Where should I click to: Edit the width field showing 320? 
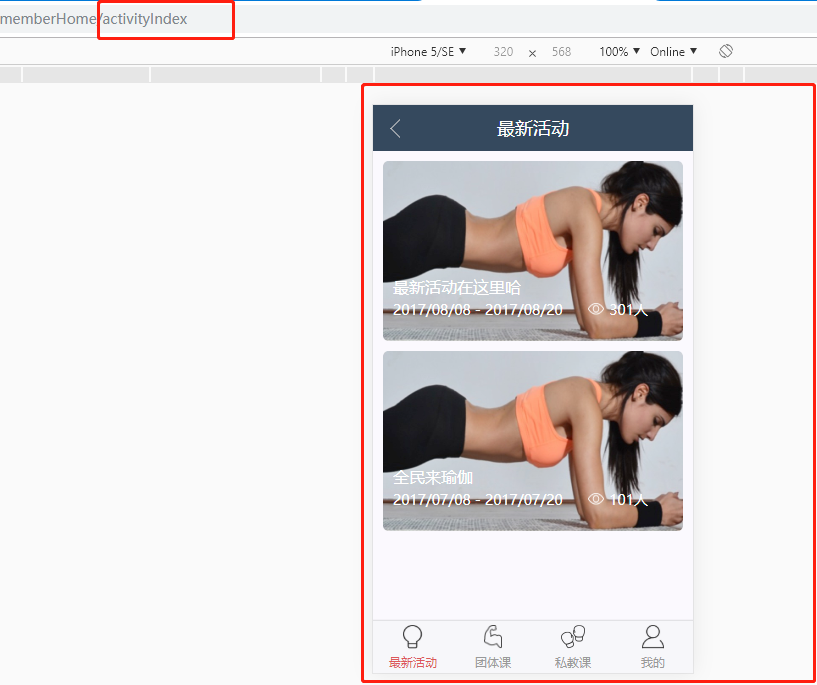click(503, 52)
